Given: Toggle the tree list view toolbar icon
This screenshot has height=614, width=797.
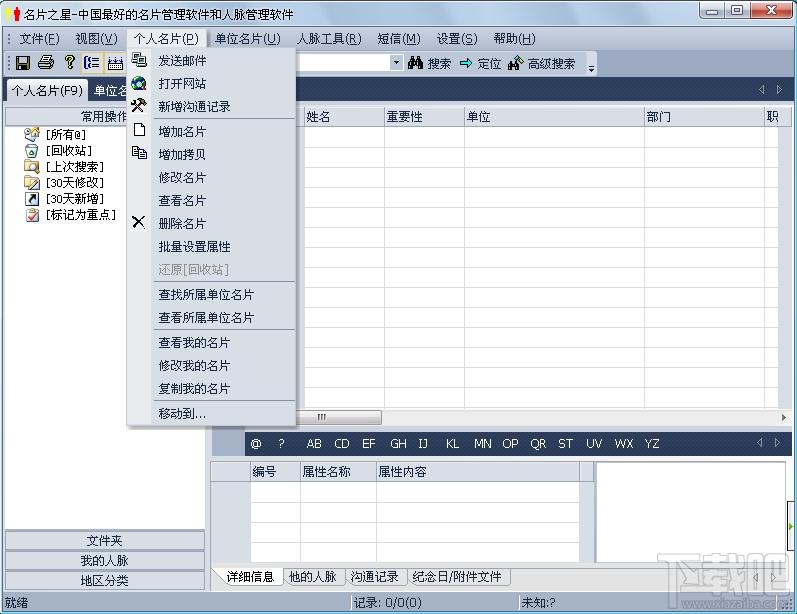Looking at the screenshot, I should pyautogui.click(x=92, y=63).
